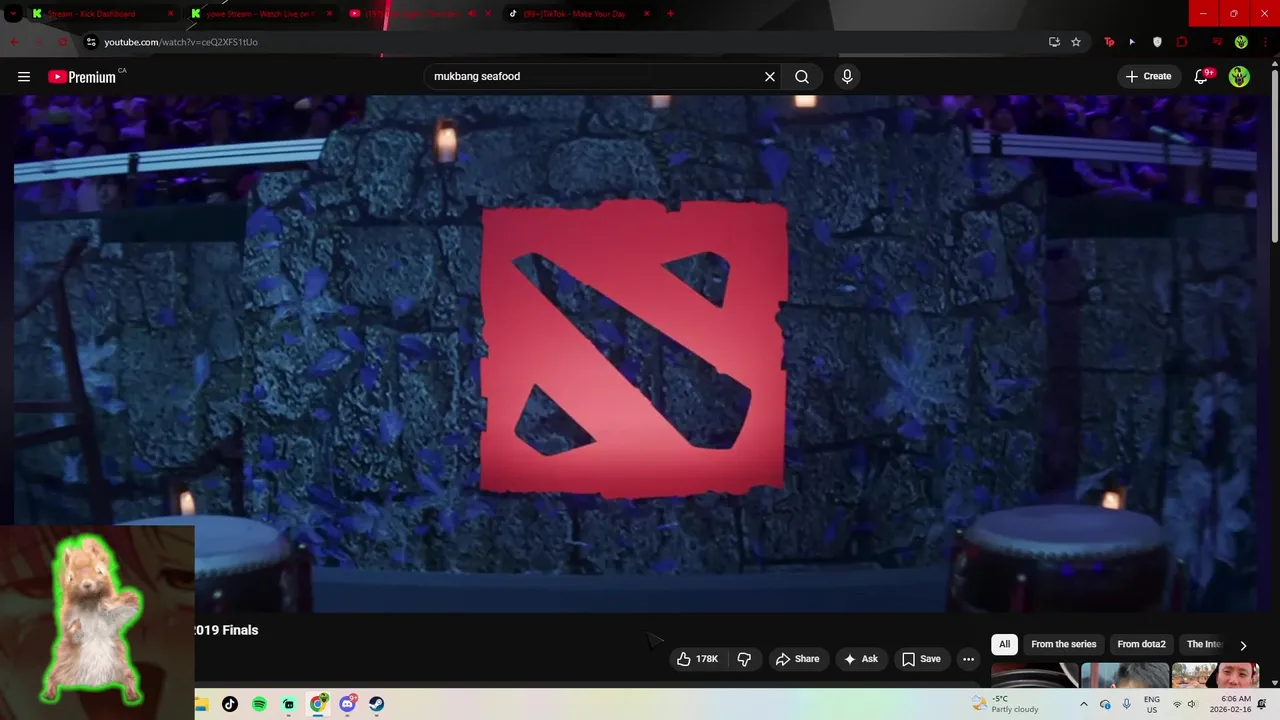
Task: Click the Ask button
Action: pos(861,659)
